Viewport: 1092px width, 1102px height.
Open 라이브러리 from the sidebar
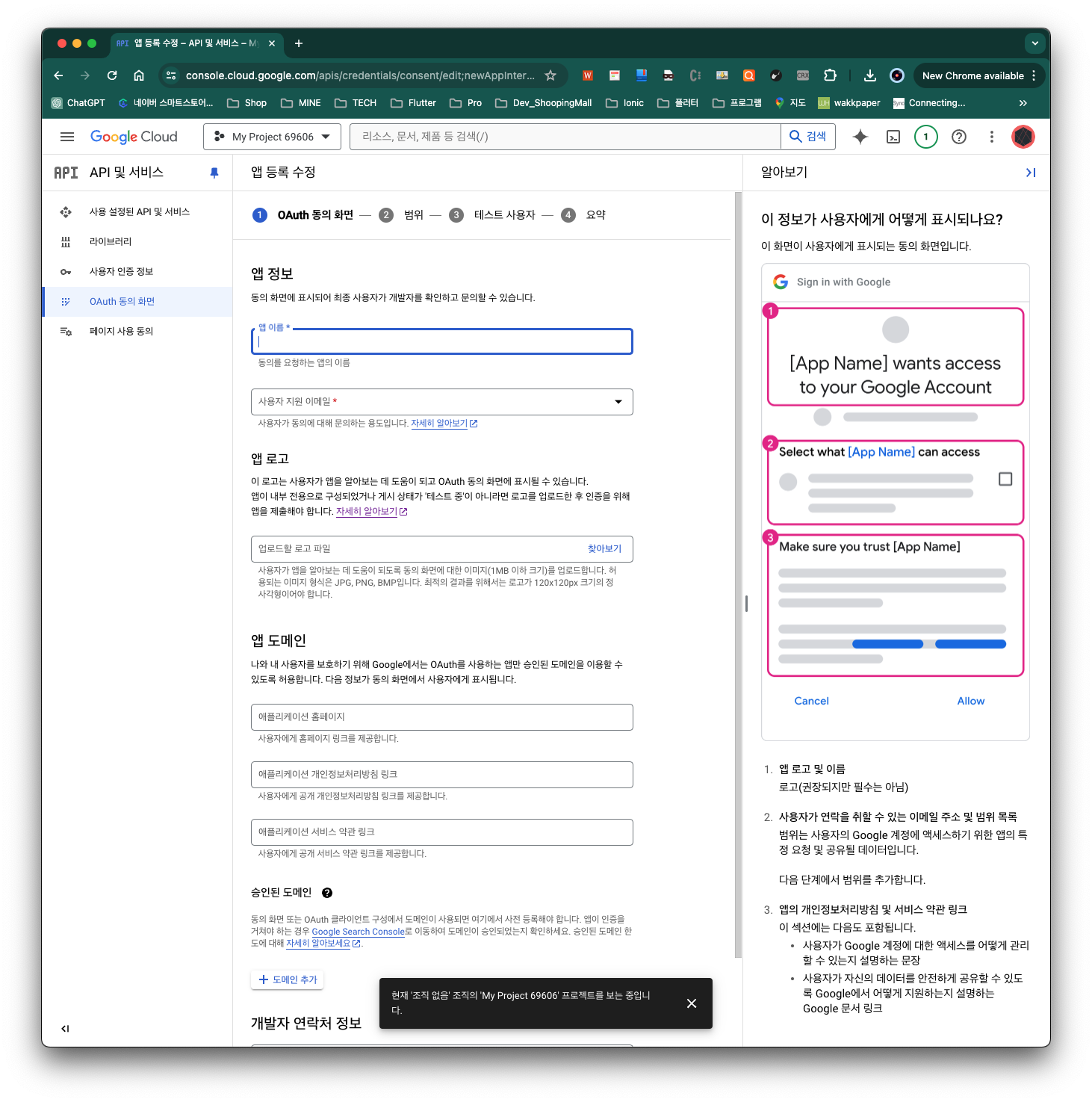click(x=111, y=242)
